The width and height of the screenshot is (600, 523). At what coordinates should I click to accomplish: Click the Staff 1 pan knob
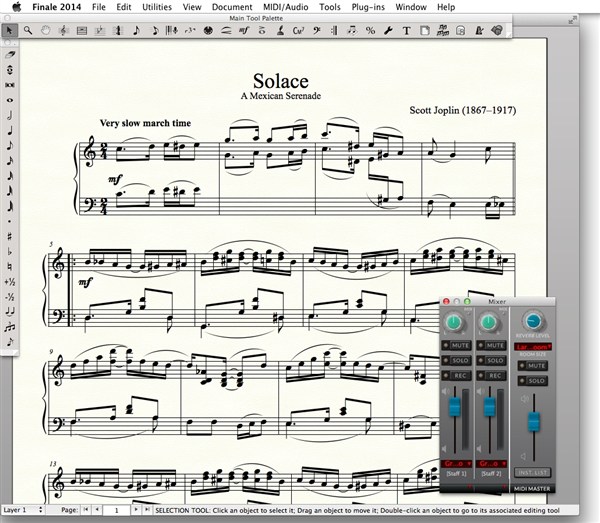[454, 323]
